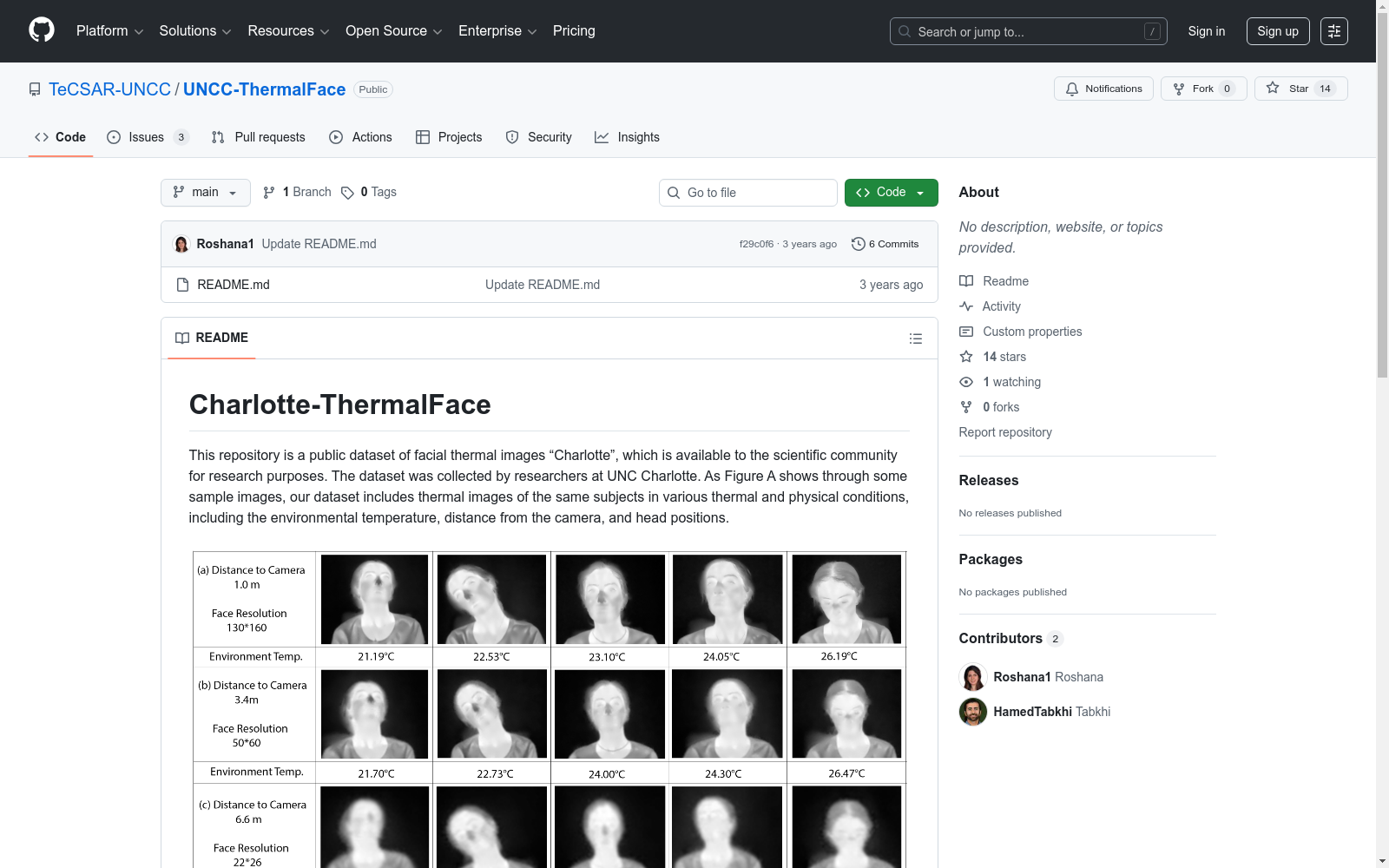View the 0 Tags link
Viewport: 1389px width, 868px height.
(x=369, y=192)
